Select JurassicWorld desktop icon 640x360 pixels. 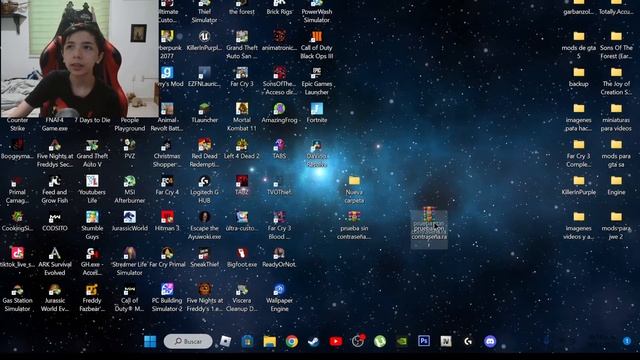click(x=130, y=221)
